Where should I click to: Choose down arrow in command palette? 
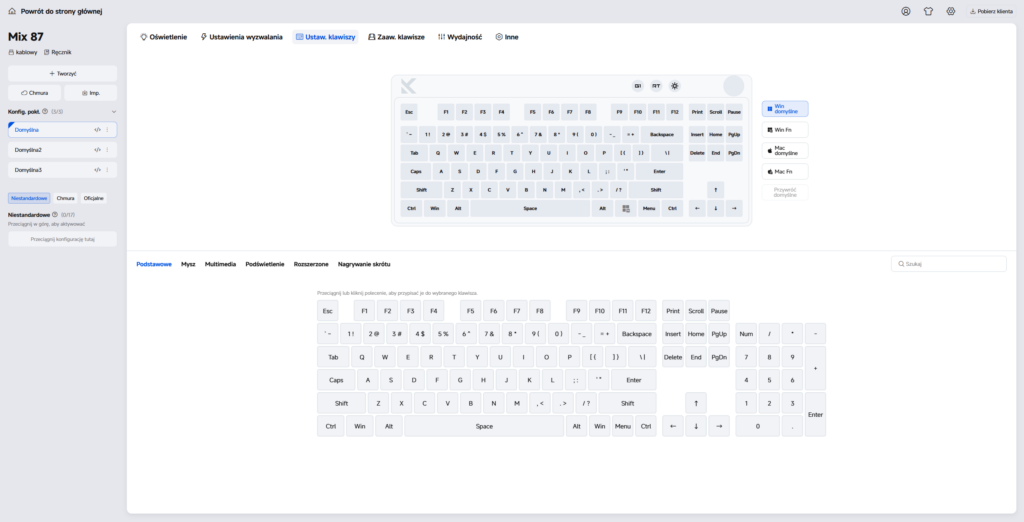(x=696, y=426)
